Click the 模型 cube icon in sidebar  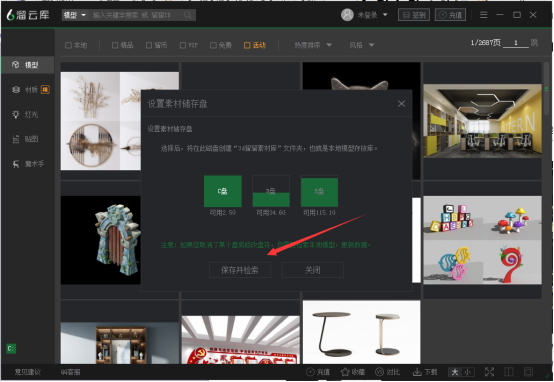tap(15, 65)
